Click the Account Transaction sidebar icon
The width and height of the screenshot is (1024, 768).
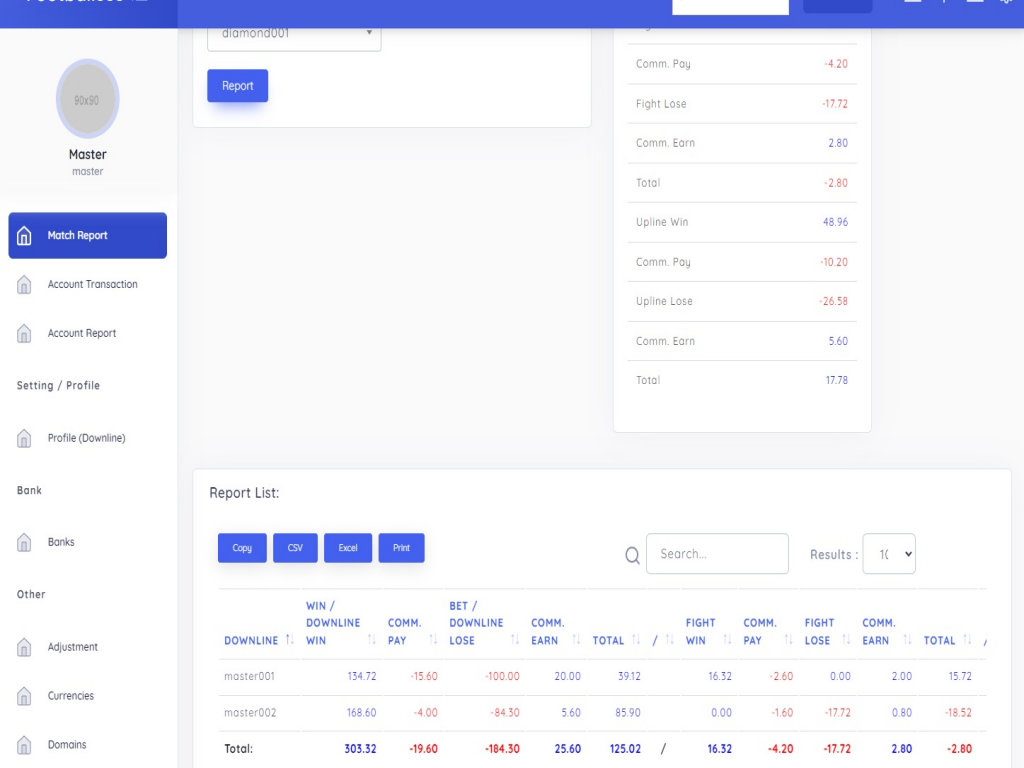(x=25, y=285)
